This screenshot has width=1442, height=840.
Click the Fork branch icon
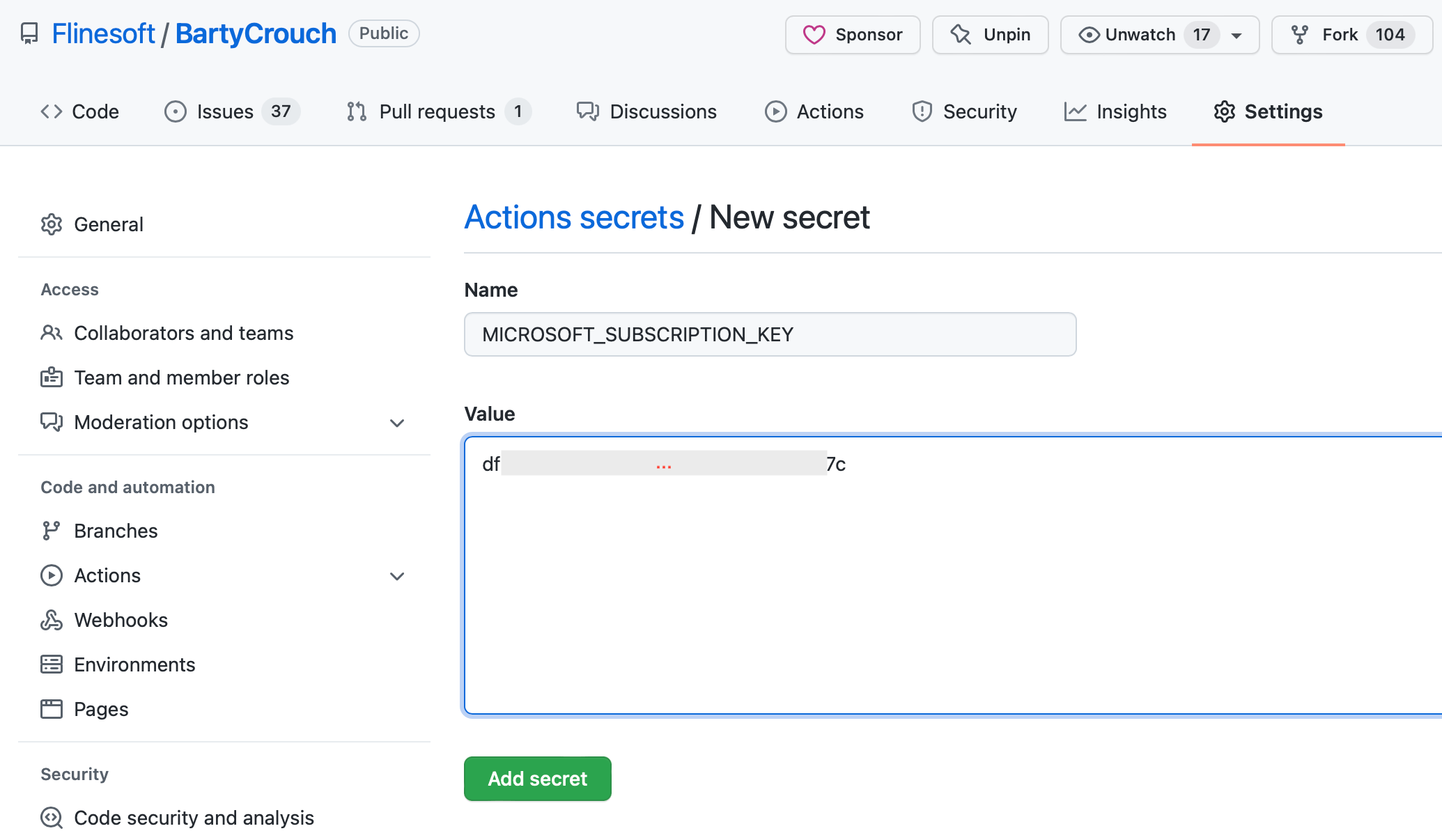[x=1300, y=35]
